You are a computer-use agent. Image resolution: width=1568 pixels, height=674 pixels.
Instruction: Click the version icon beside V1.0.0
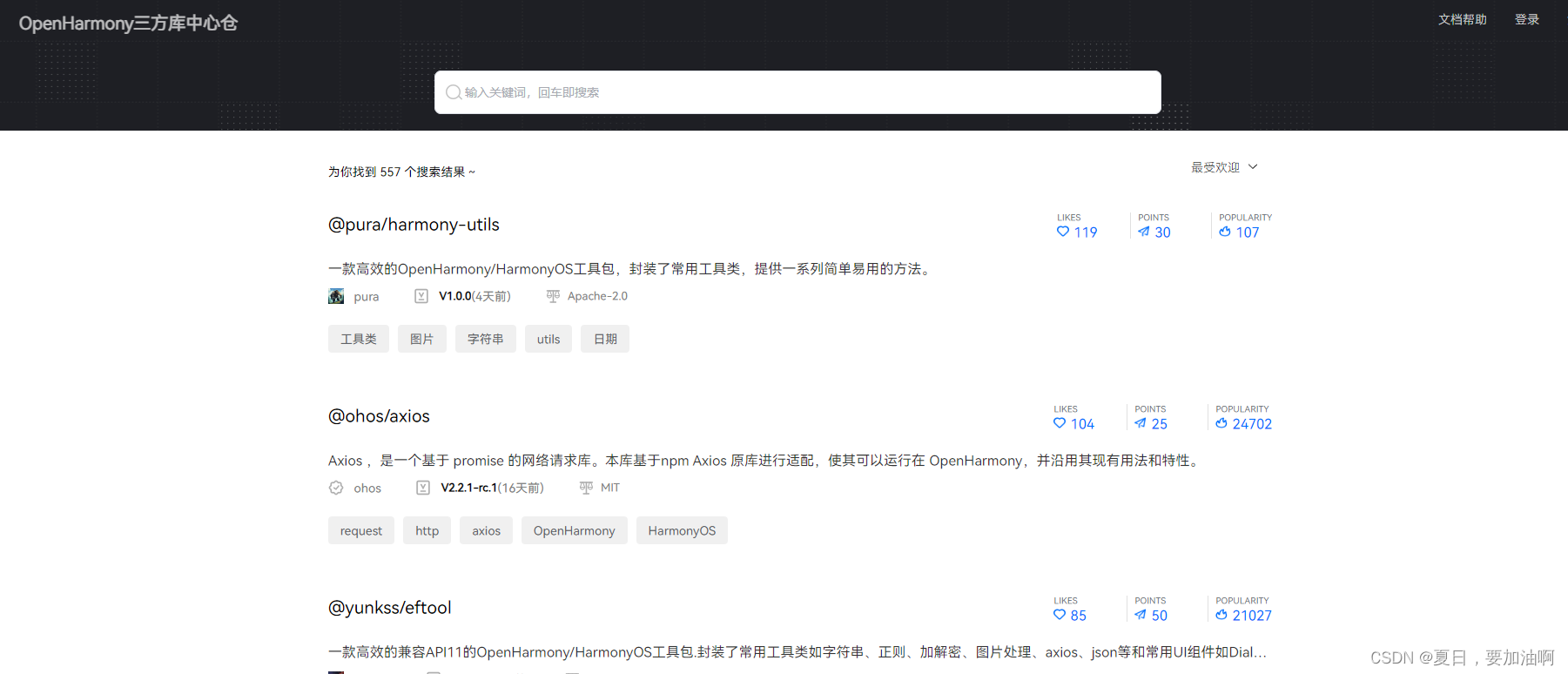pos(421,296)
